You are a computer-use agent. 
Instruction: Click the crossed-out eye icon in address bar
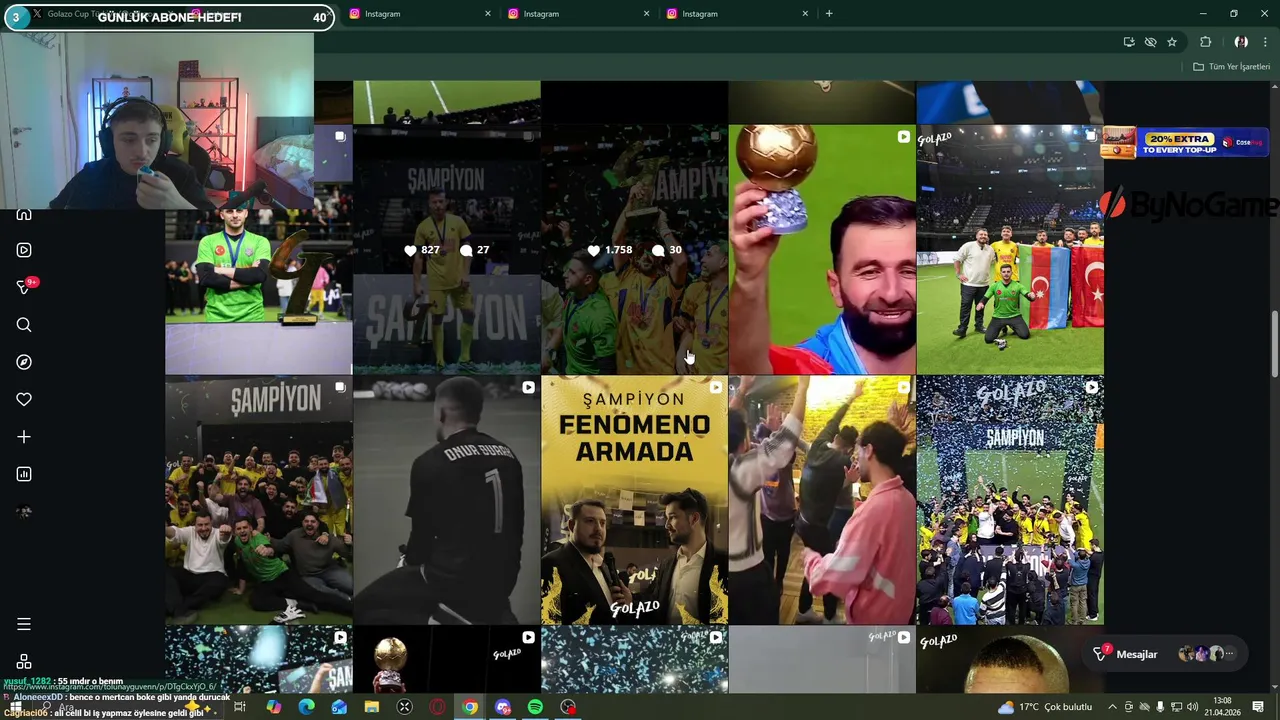pos(1150,42)
